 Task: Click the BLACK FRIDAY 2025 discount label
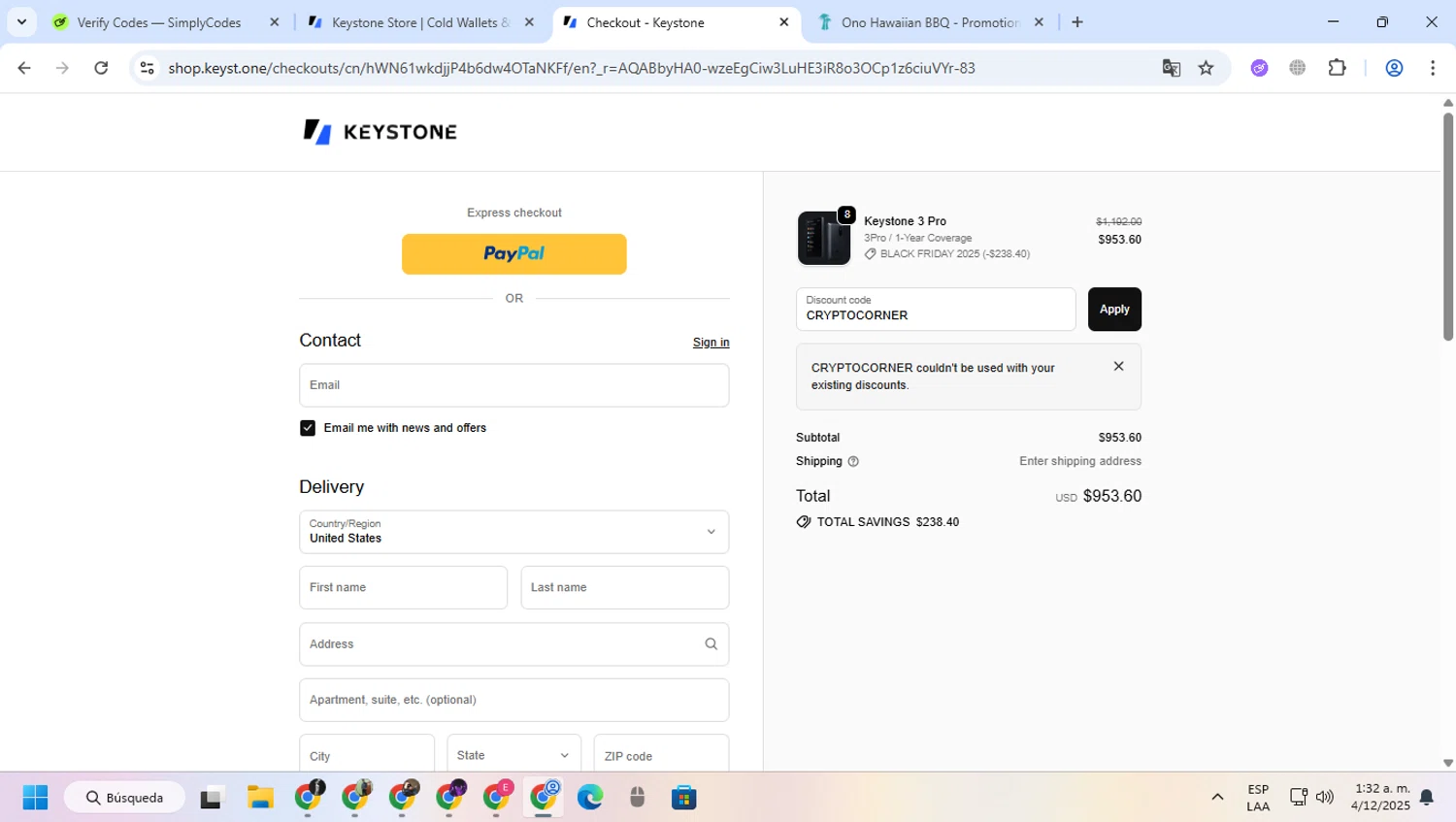tap(955, 254)
